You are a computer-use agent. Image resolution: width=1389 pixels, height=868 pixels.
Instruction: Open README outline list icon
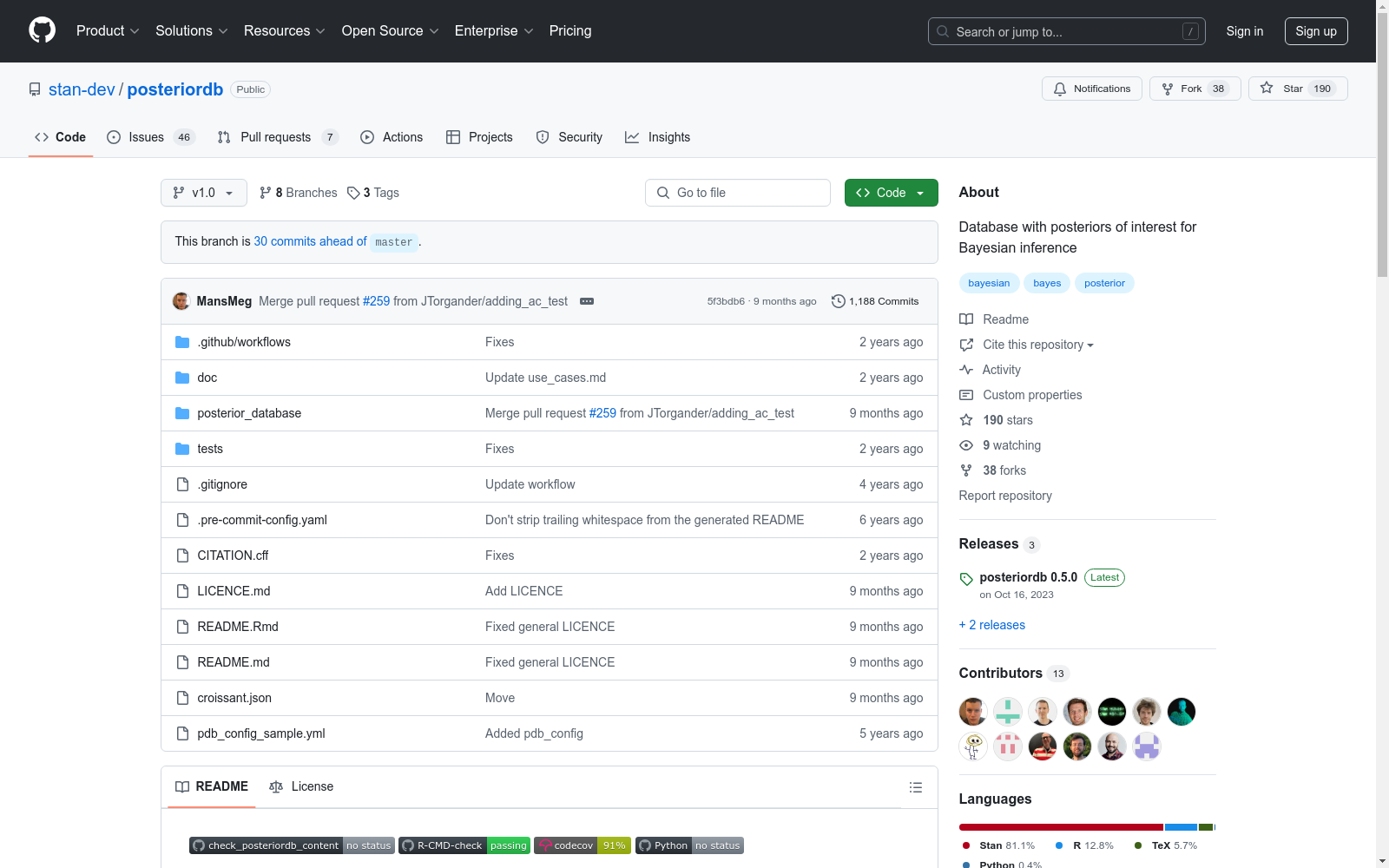click(916, 787)
